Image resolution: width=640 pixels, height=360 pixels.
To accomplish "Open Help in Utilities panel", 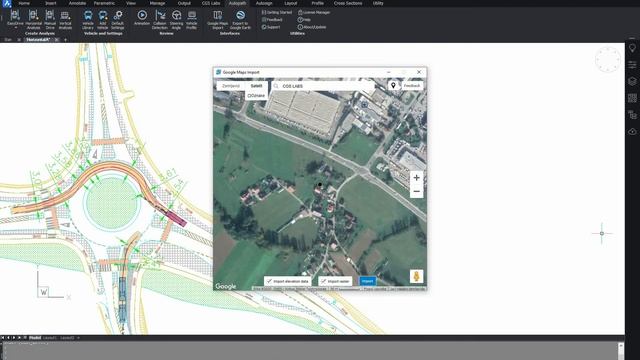I will point(304,20).
